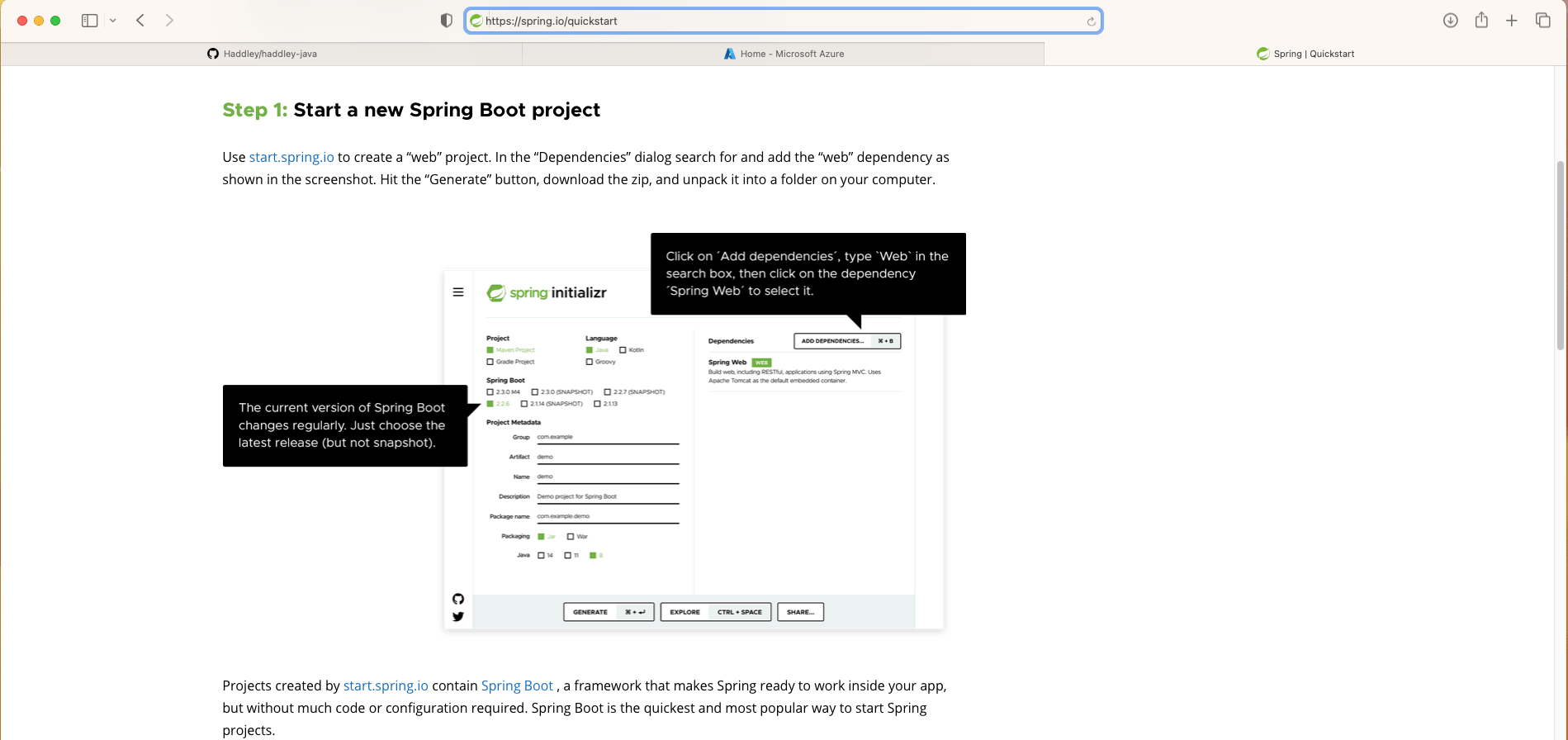Switch to the Home - Microsoft Azure tab
This screenshot has height=740, width=1568.
point(784,54)
